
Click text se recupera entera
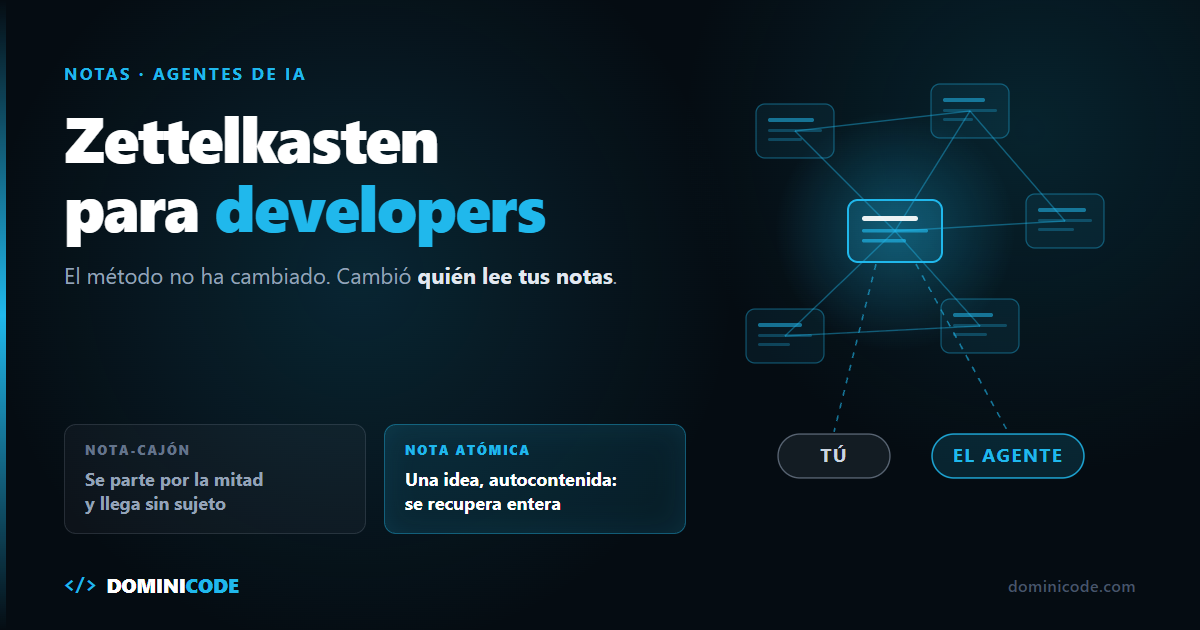click(x=483, y=504)
